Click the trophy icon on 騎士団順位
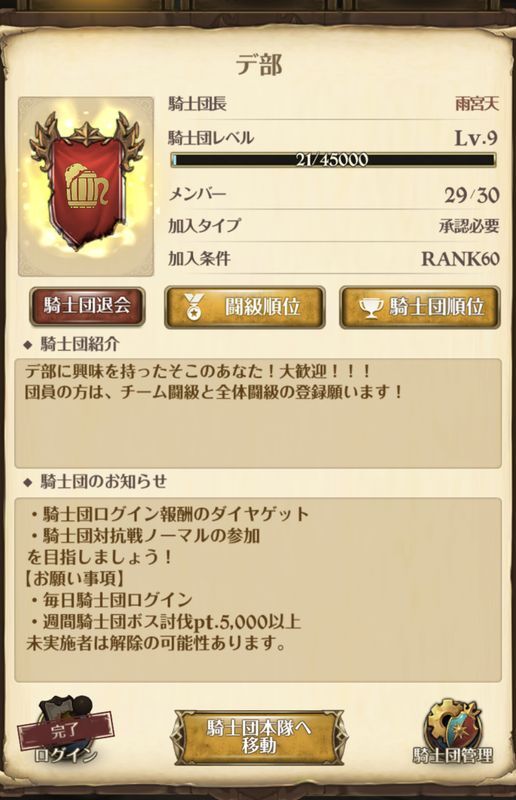The width and height of the screenshot is (516, 800). point(371,308)
